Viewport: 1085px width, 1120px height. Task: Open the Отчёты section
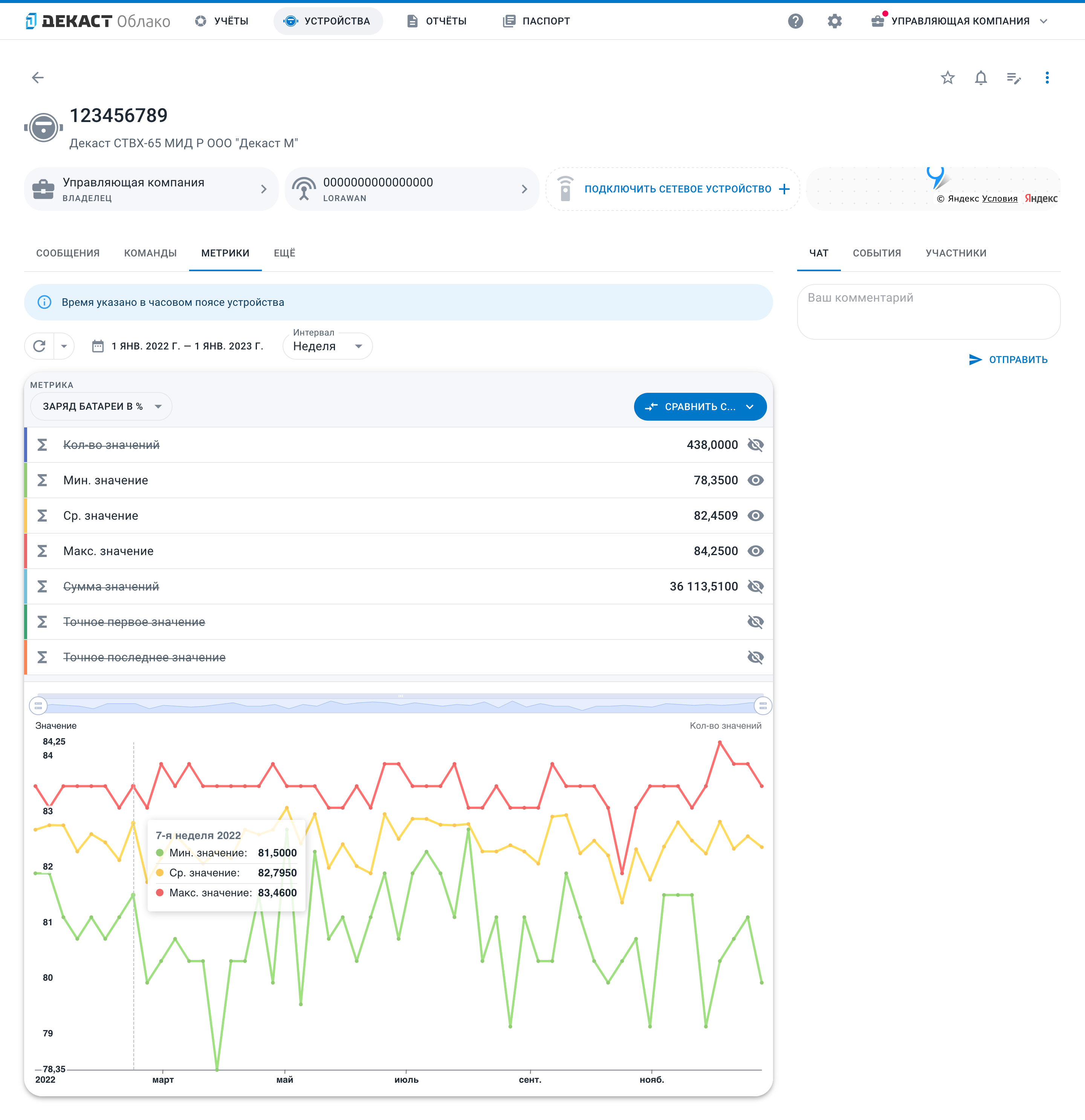(x=437, y=21)
